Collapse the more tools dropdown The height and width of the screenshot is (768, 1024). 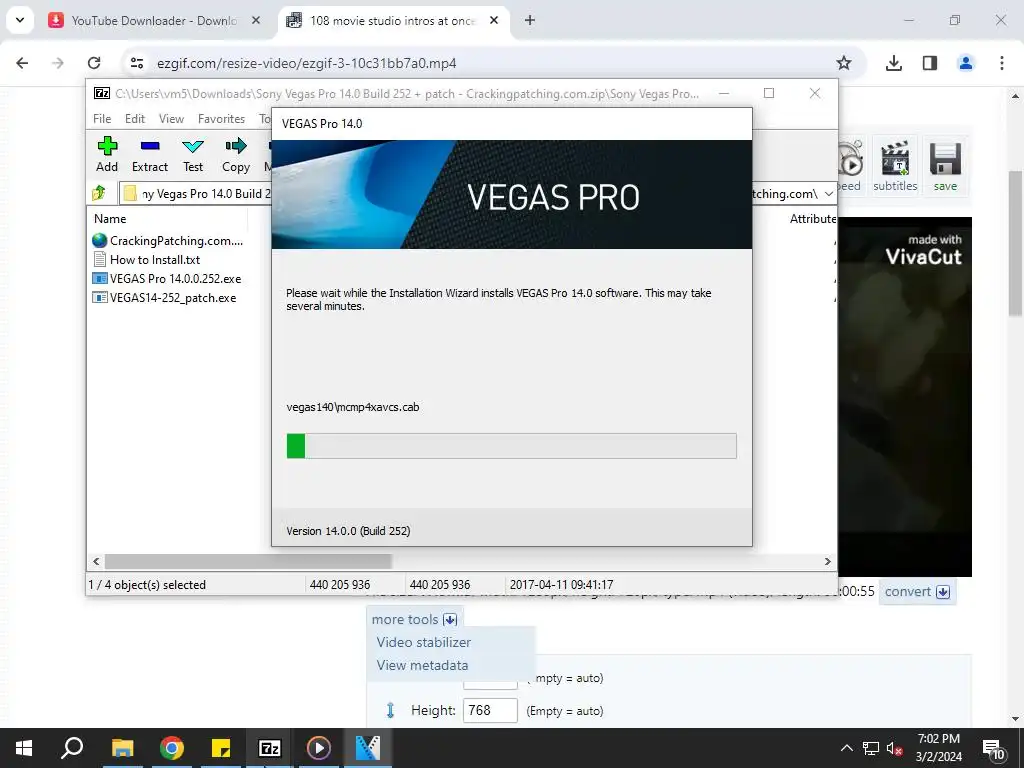coord(415,619)
